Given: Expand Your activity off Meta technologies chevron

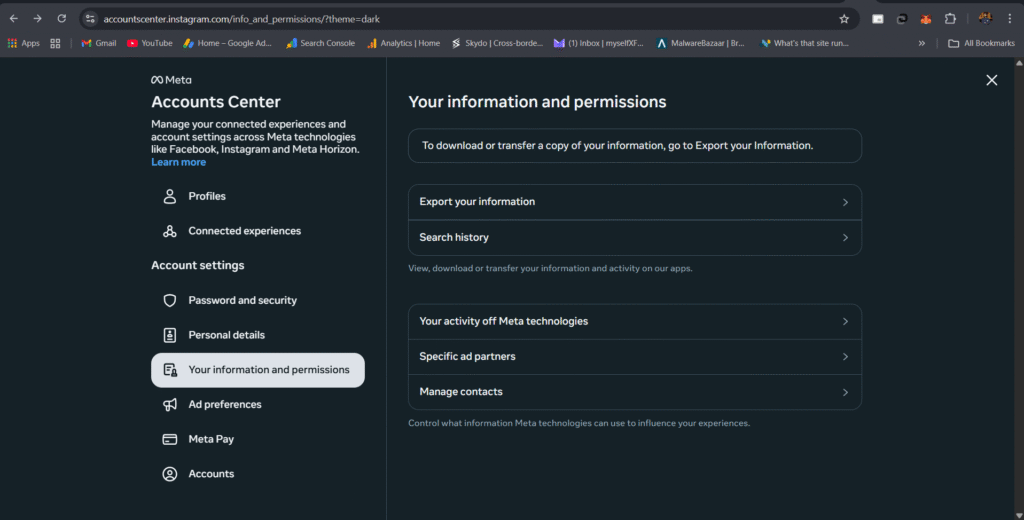Looking at the screenshot, I should click(845, 321).
